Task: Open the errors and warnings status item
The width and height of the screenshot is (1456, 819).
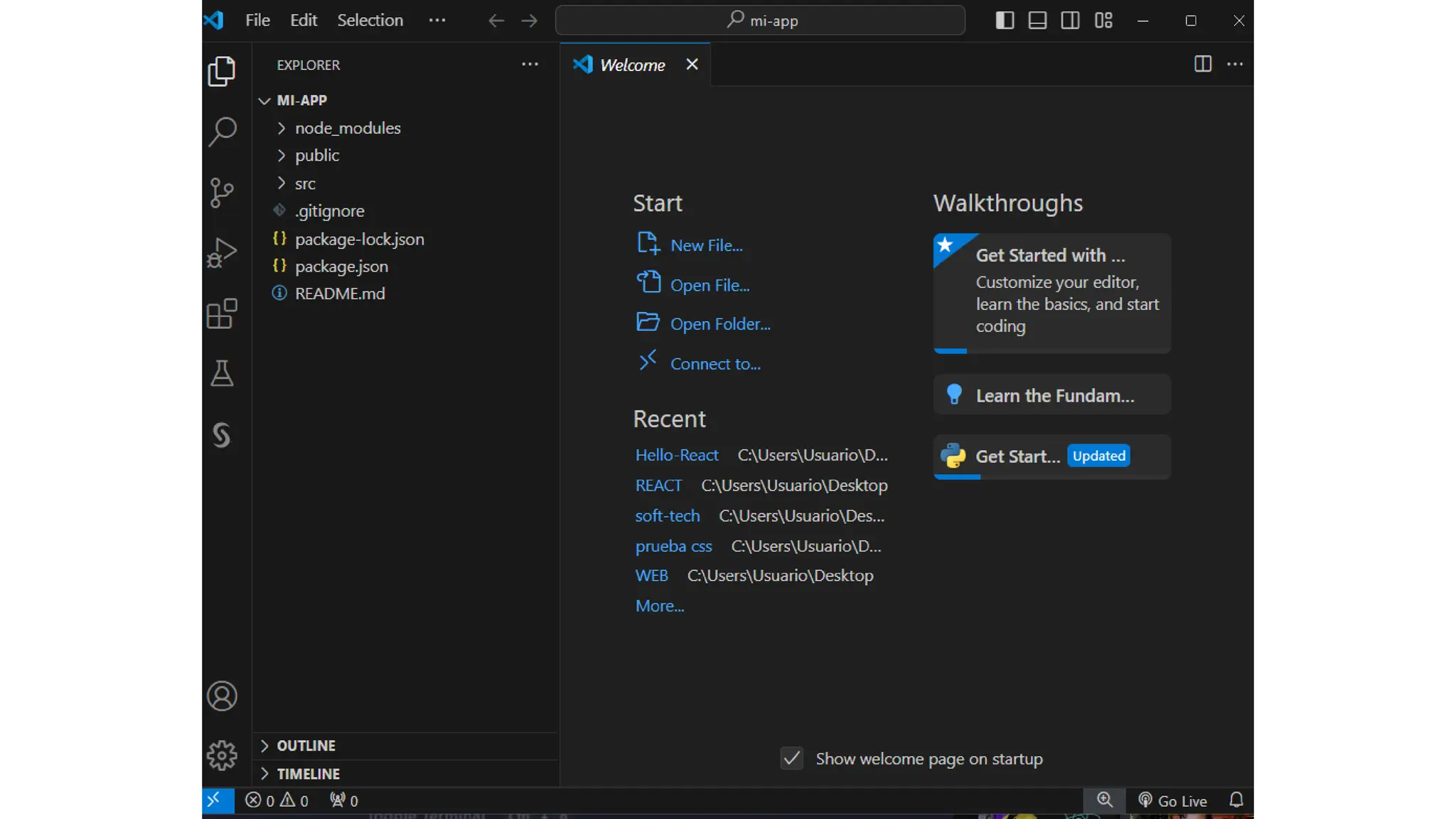Action: (277, 801)
